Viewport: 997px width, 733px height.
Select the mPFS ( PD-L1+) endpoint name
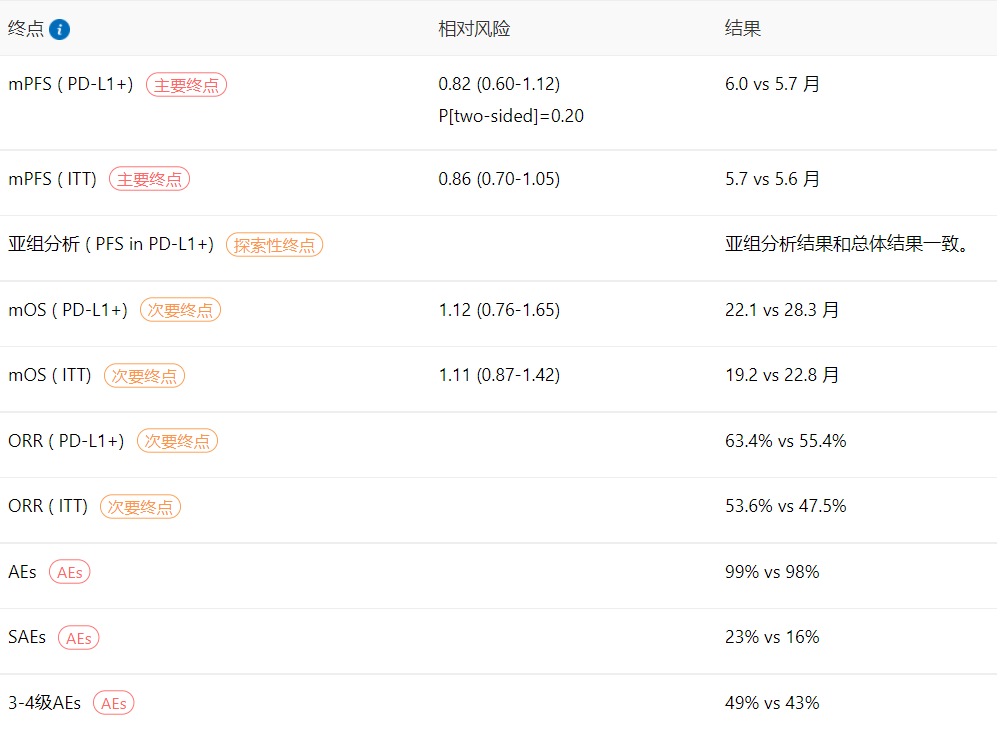[x=71, y=84]
